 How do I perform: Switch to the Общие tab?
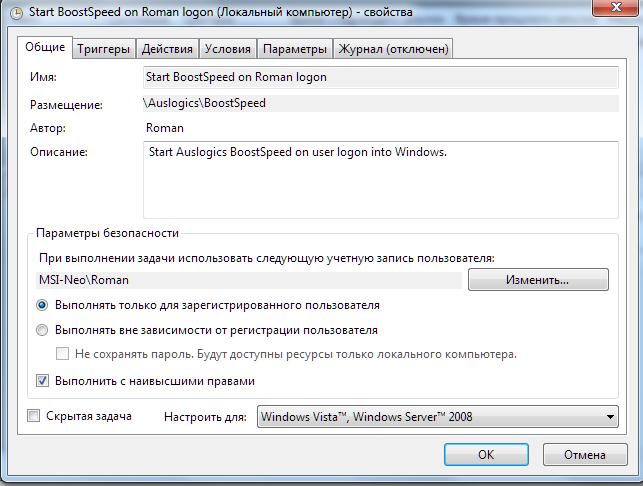(45, 47)
